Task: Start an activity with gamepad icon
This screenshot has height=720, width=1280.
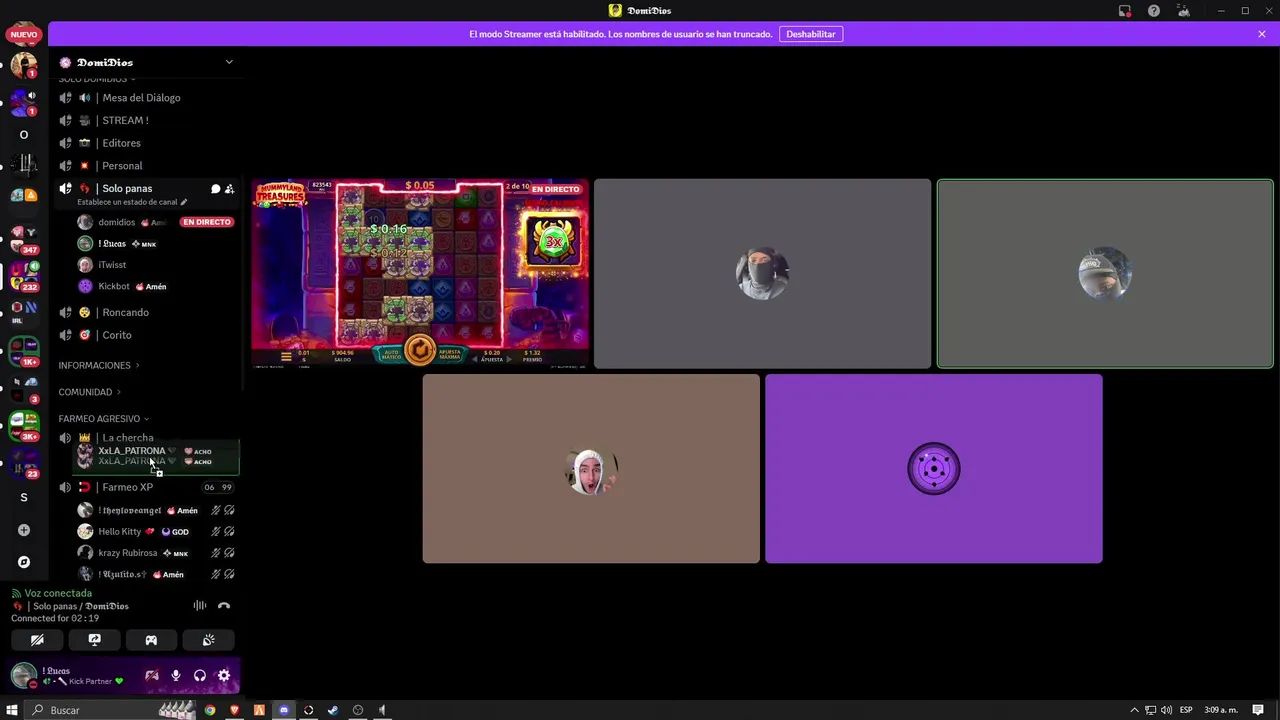Action: pyautogui.click(x=151, y=640)
